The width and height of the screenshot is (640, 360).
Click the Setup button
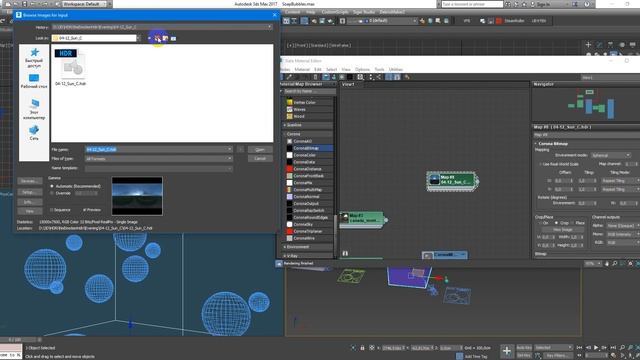(x=29, y=191)
